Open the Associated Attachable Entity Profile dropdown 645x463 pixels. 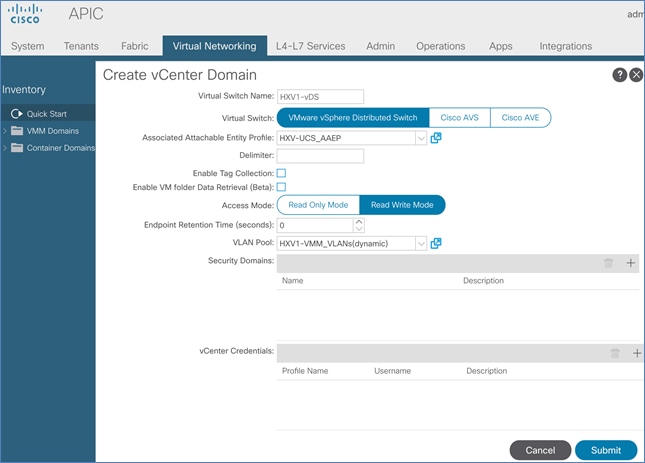click(x=421, y=138)
